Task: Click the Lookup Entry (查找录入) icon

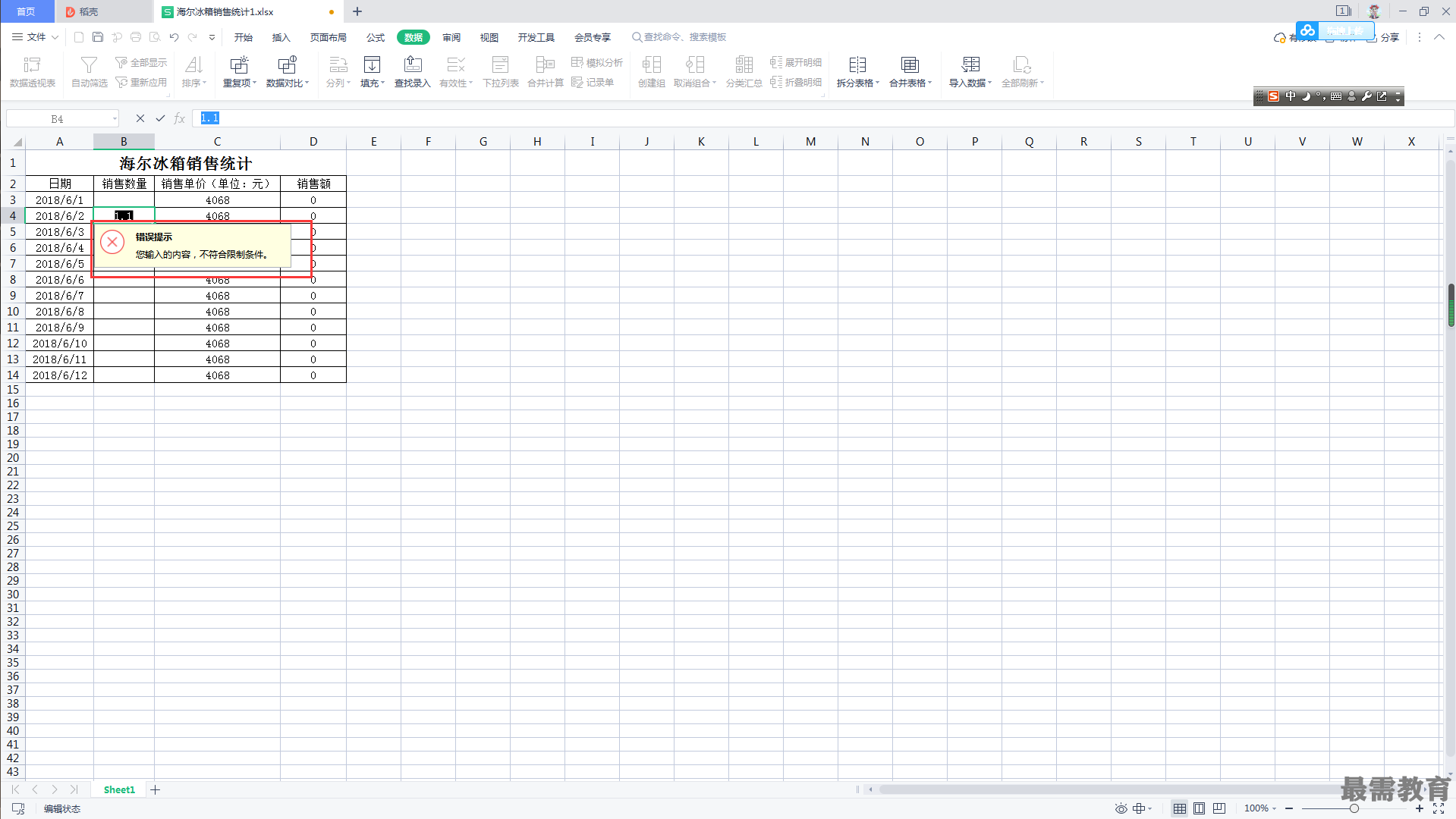Action: point(413,72)
